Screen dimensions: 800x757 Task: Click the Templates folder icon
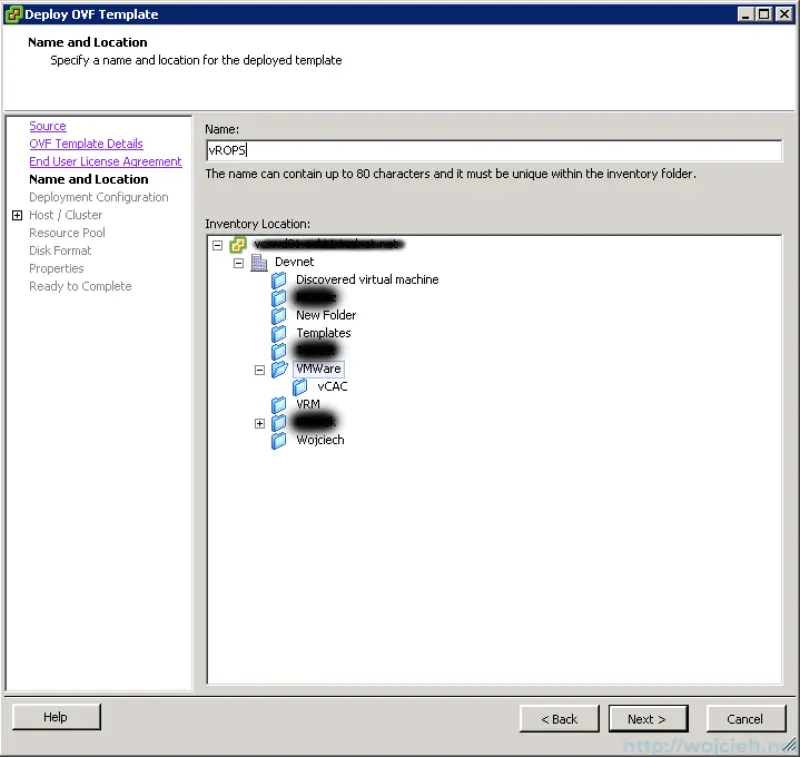click(x=278, y=333)
